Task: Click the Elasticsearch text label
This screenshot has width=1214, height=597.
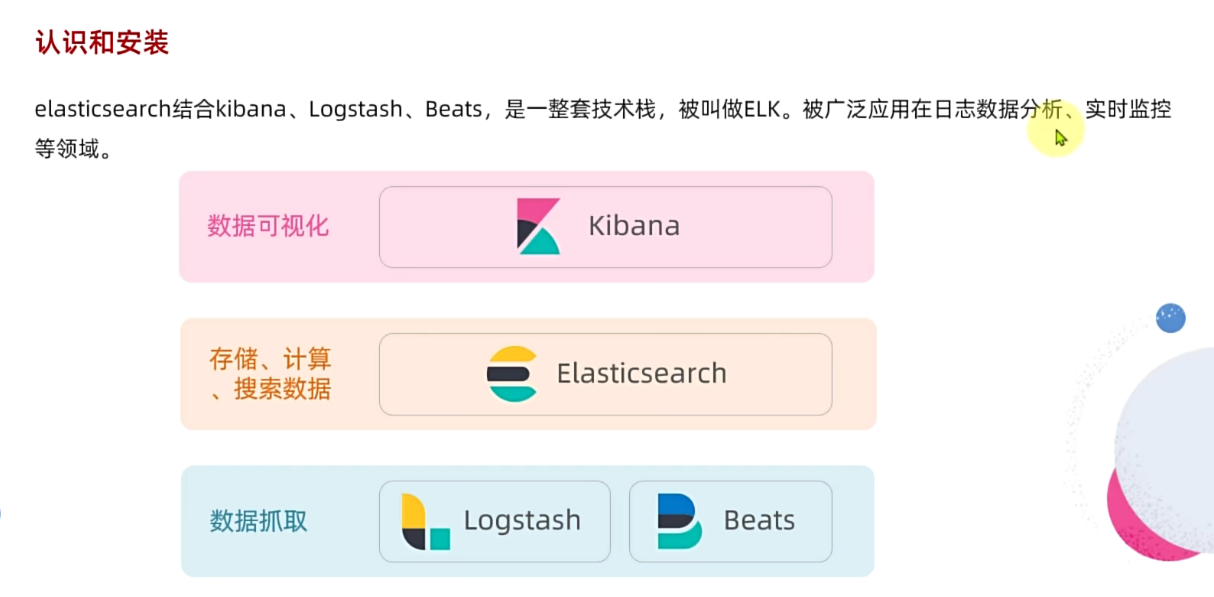Action: 641,374
